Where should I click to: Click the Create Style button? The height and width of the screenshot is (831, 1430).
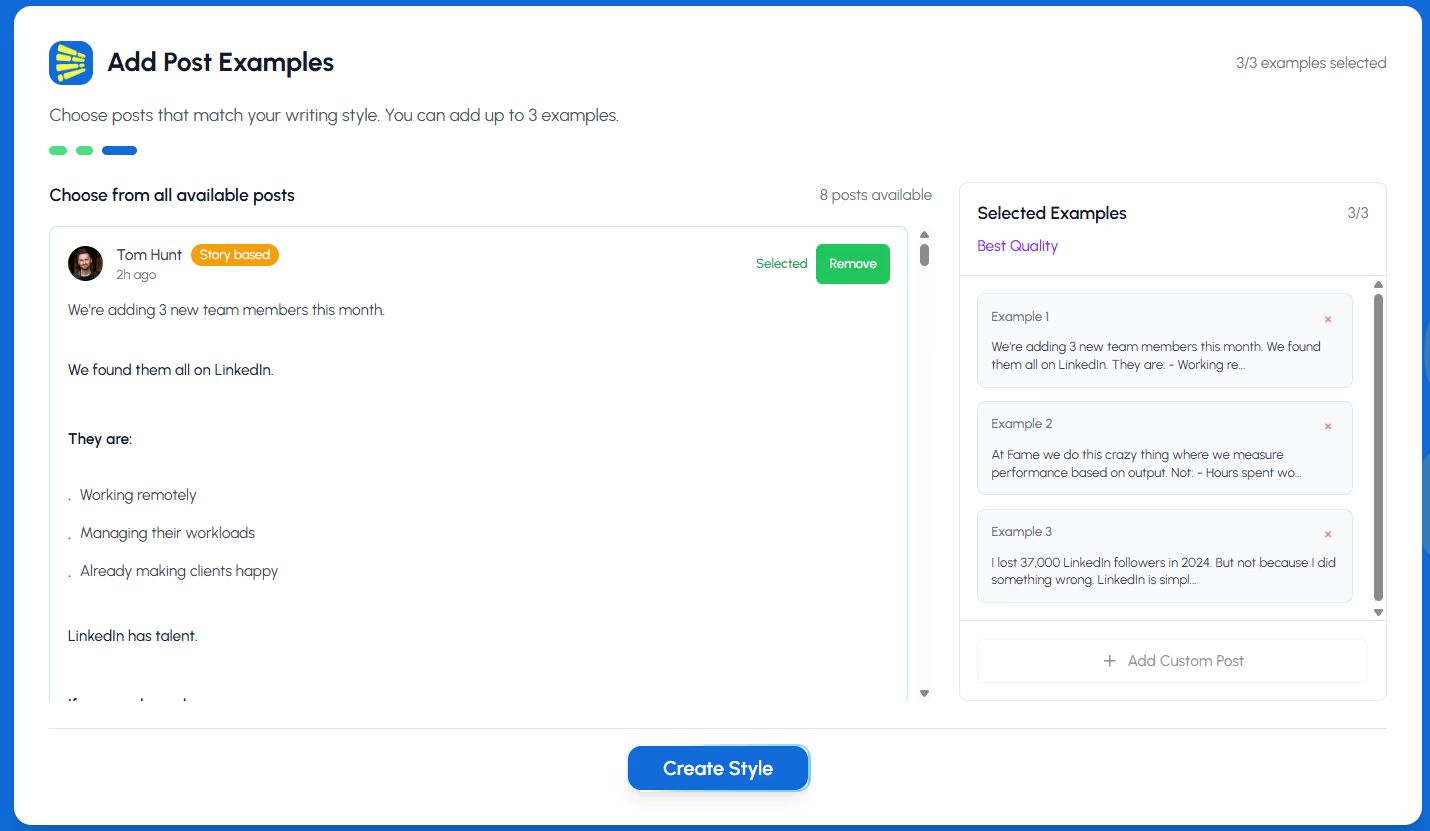pyautogui.click(x=718, y=768)
